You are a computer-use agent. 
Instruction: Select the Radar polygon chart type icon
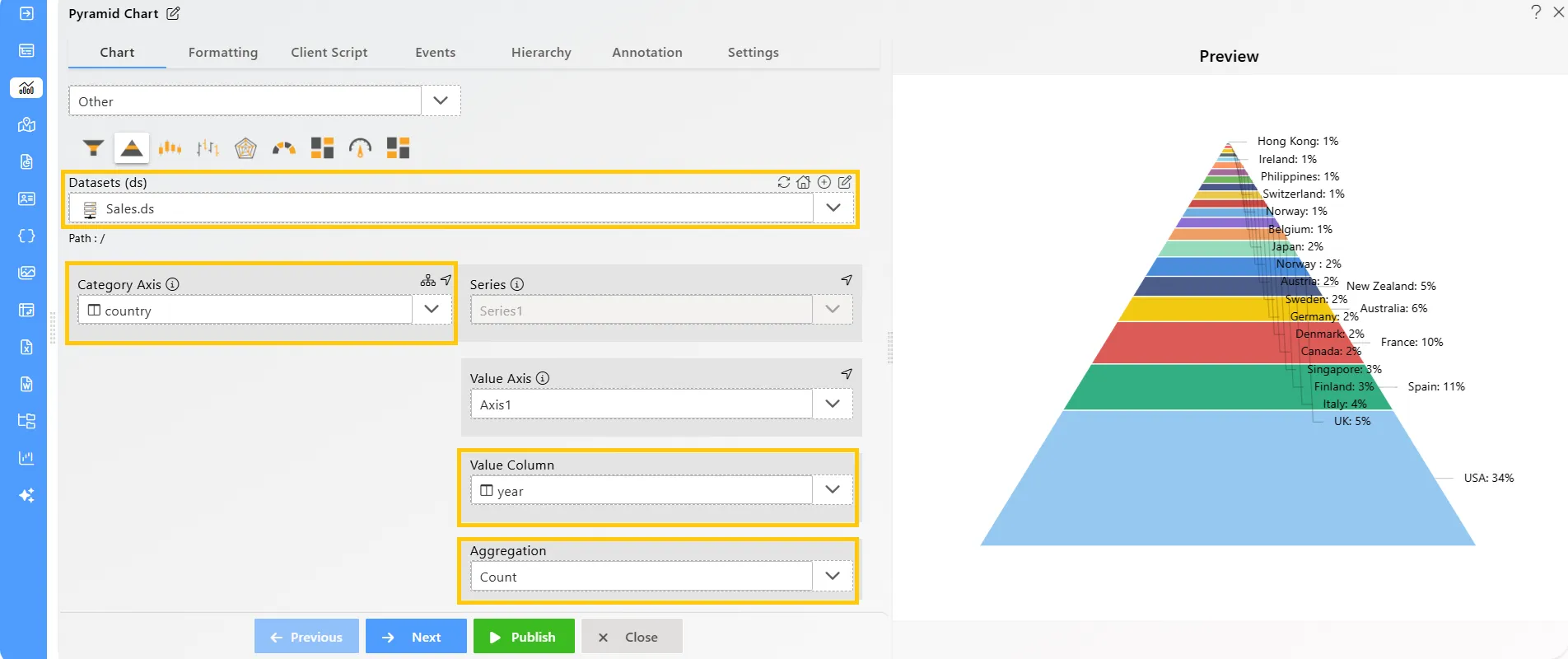(x=245, y=148)
